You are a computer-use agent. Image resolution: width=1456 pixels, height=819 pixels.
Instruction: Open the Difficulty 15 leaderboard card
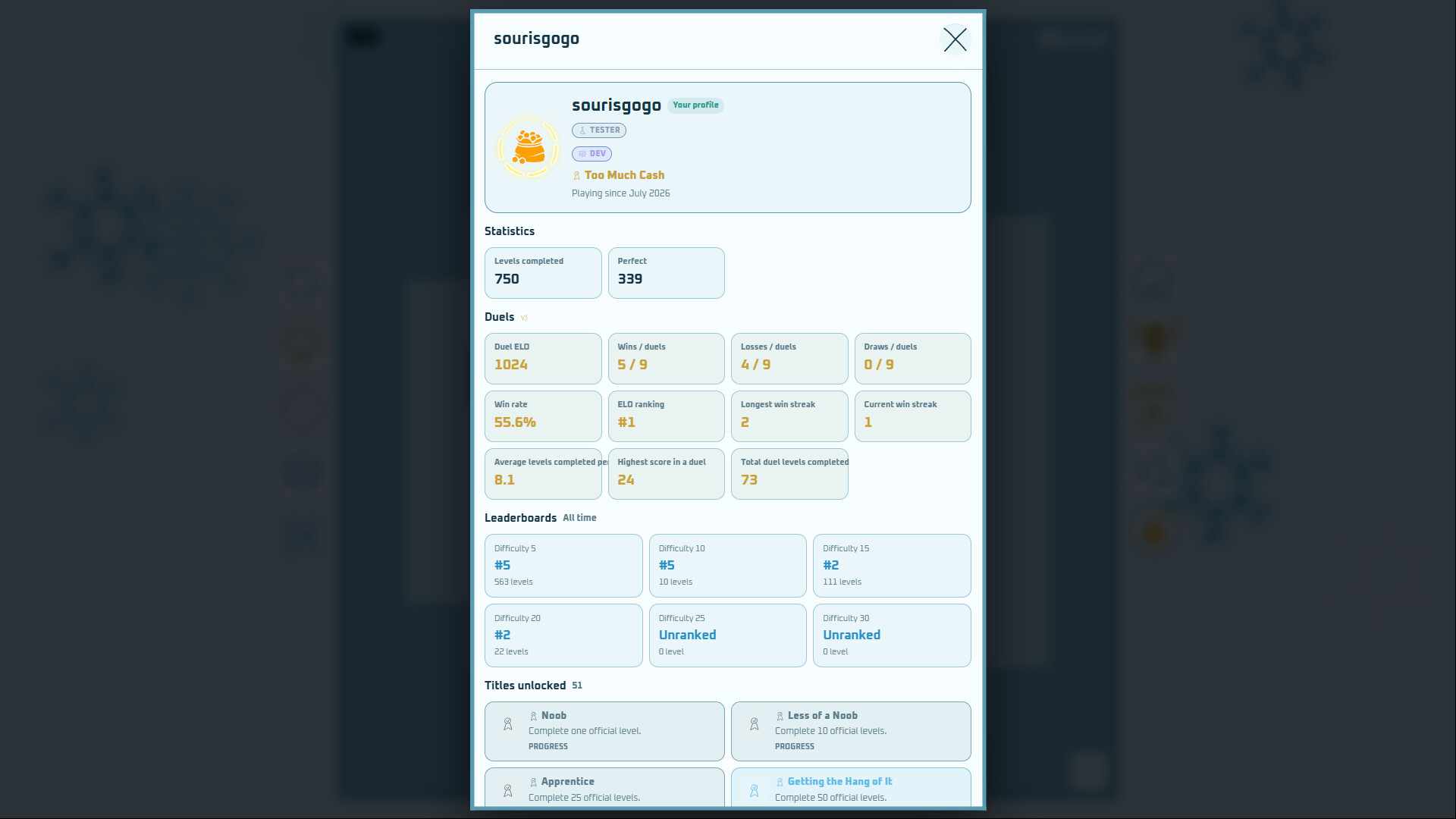tap(892, 566)
